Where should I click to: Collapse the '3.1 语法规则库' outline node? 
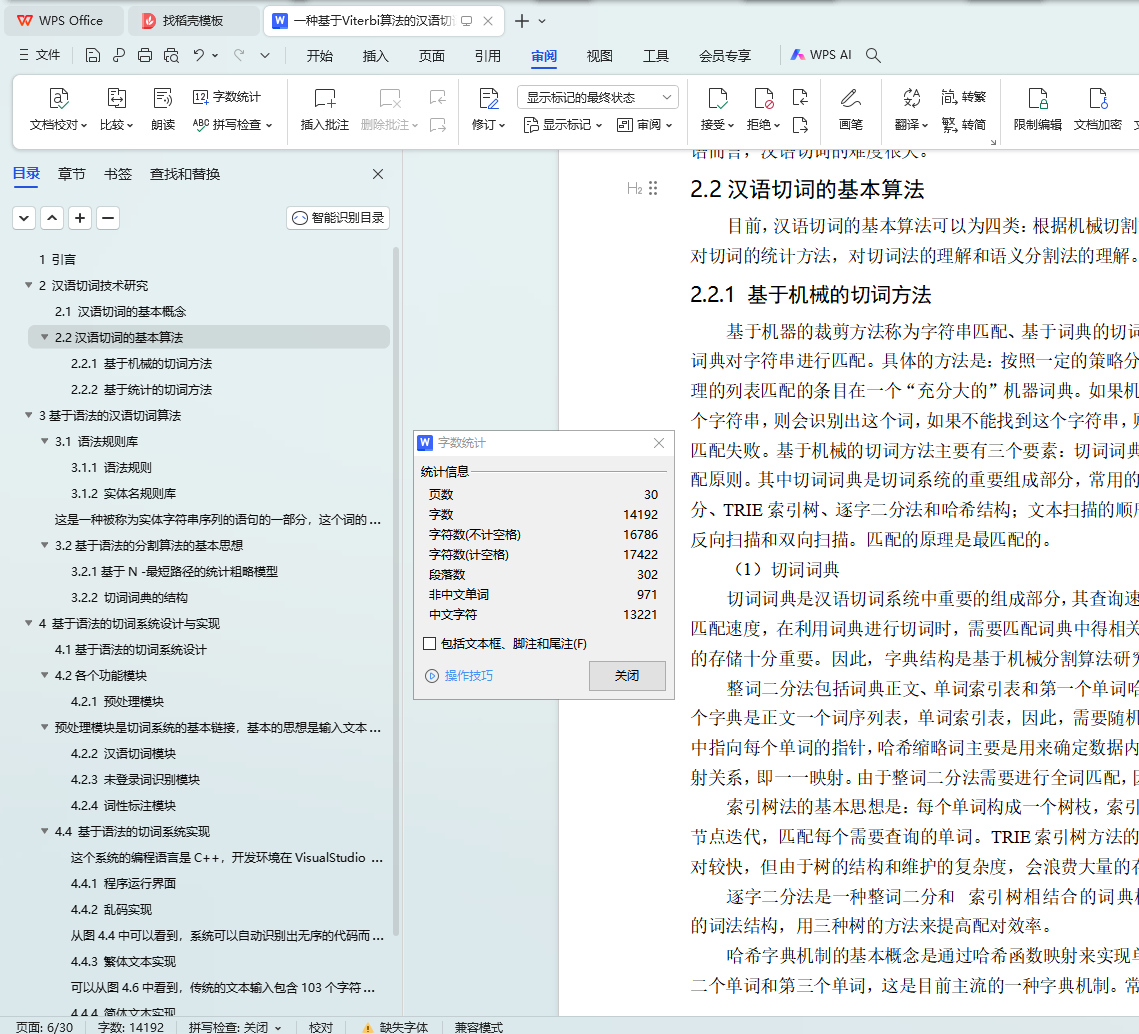coord(44,441)
